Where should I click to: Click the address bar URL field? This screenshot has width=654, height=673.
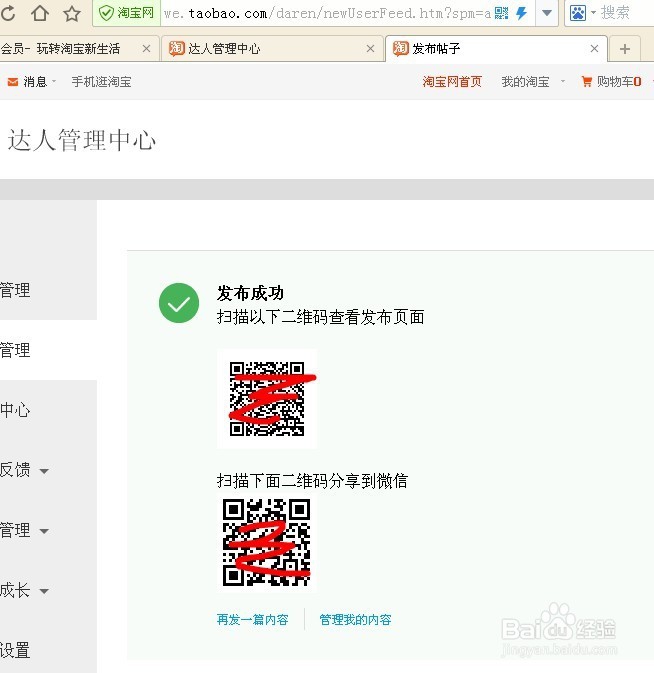(326, 13)
